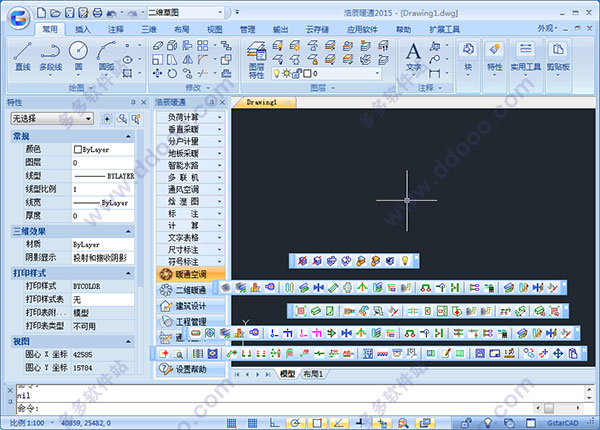Select the 直线 line tool

(23, 56)
